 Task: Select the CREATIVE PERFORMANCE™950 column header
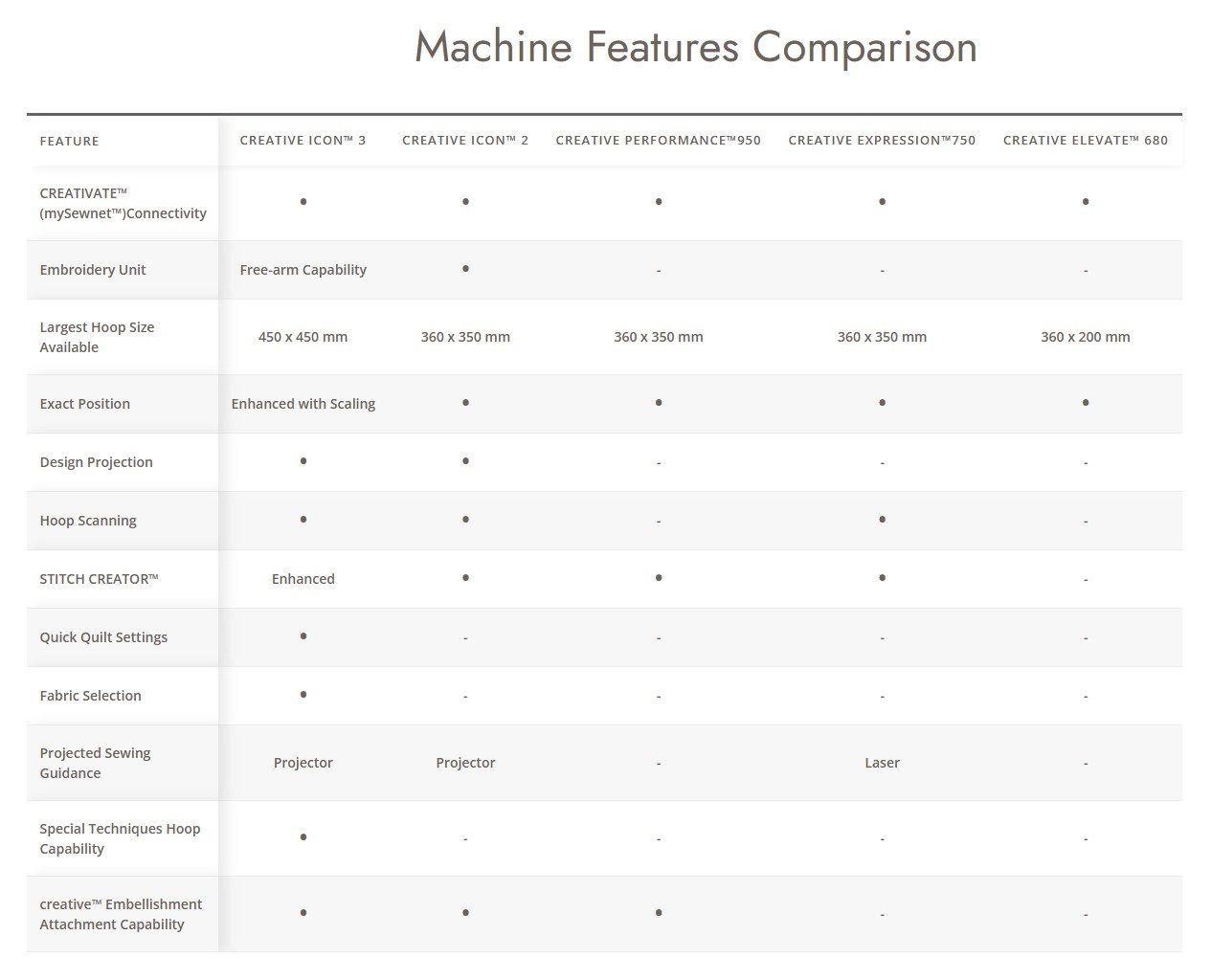point(659,140)
